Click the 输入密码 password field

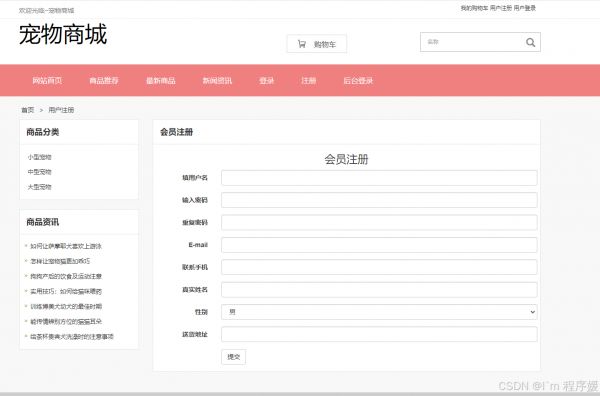pos(379,200)
